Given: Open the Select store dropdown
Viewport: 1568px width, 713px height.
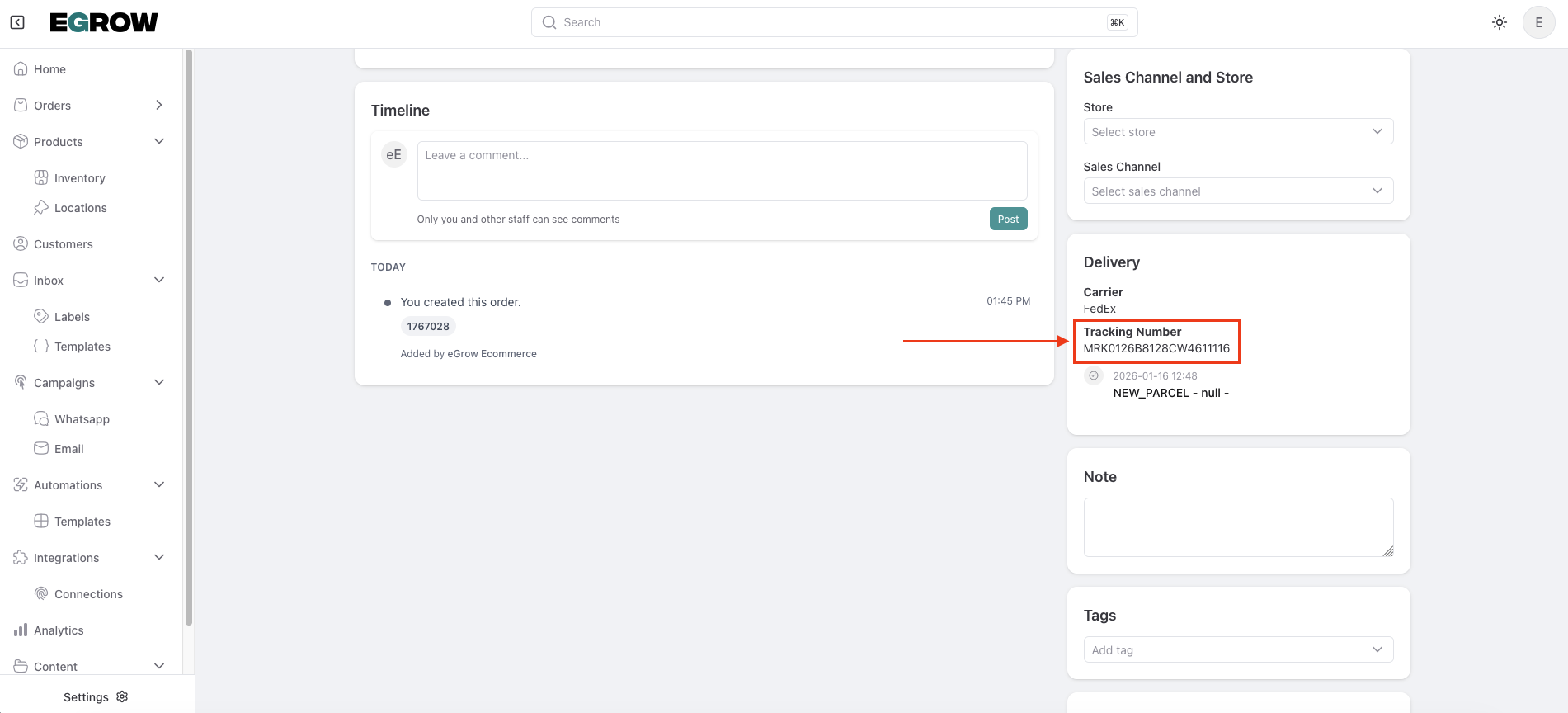Looking at the screenshot, I should (1237, 131).
